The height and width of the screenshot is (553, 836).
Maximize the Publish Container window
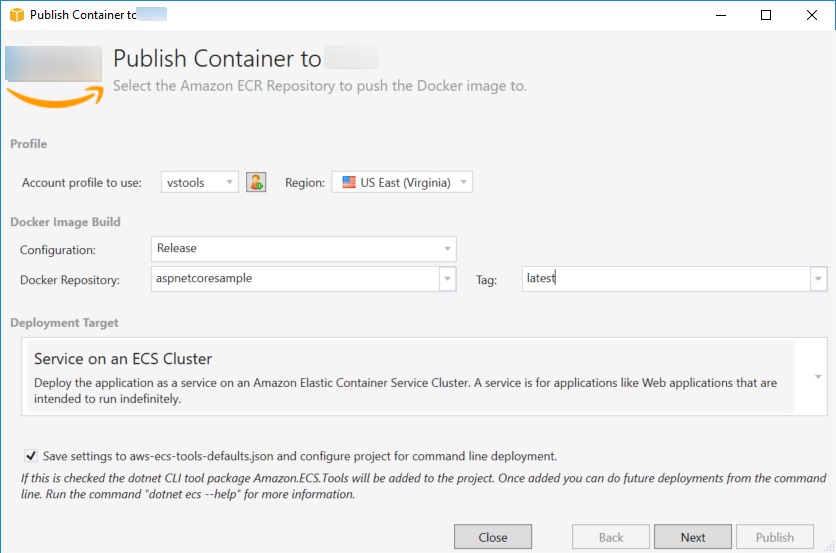pos(765,15)
